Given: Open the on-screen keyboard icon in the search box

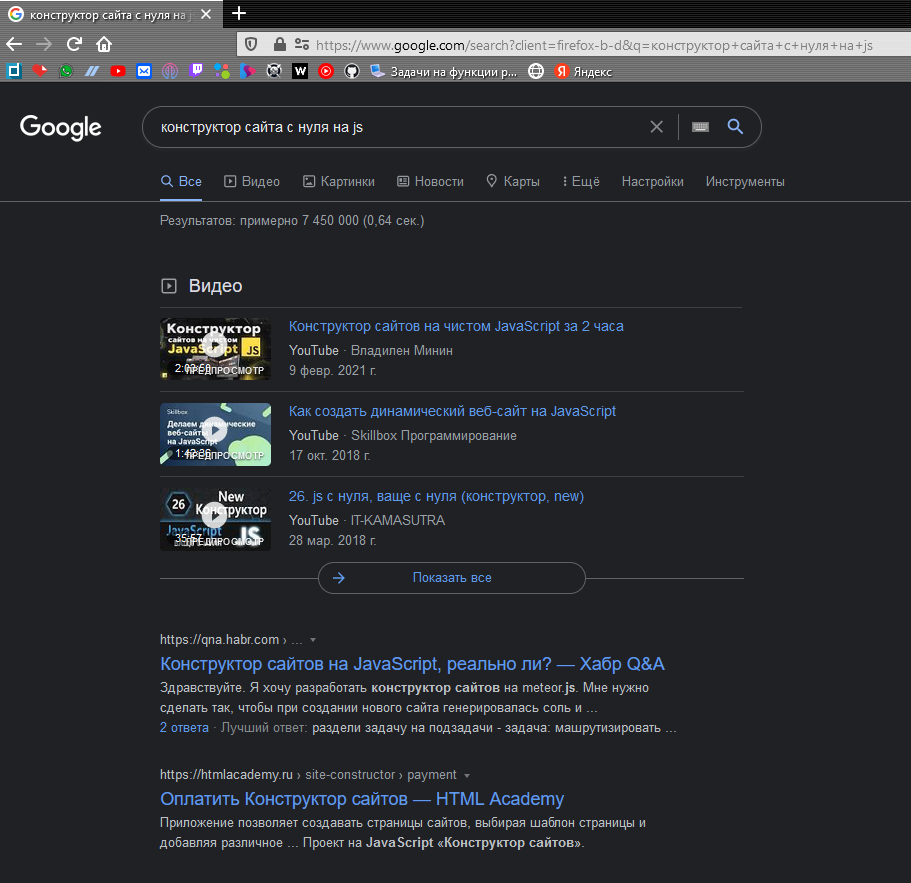Looking at the screenshot, I should [x=701, y=127].
